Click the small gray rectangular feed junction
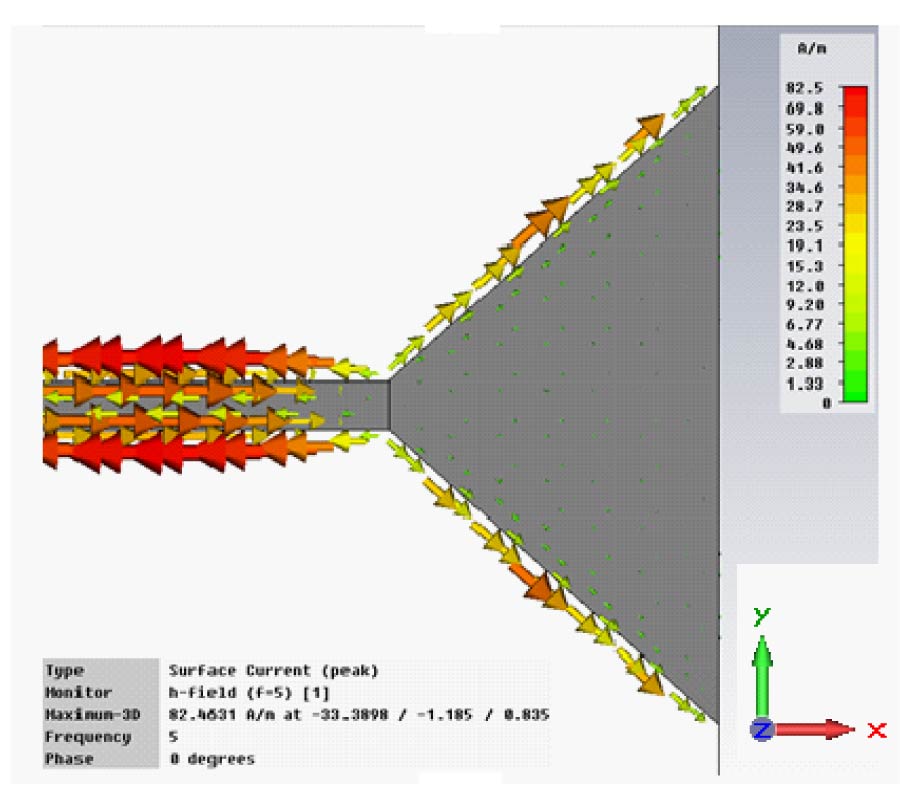 (x=362, y=403)
